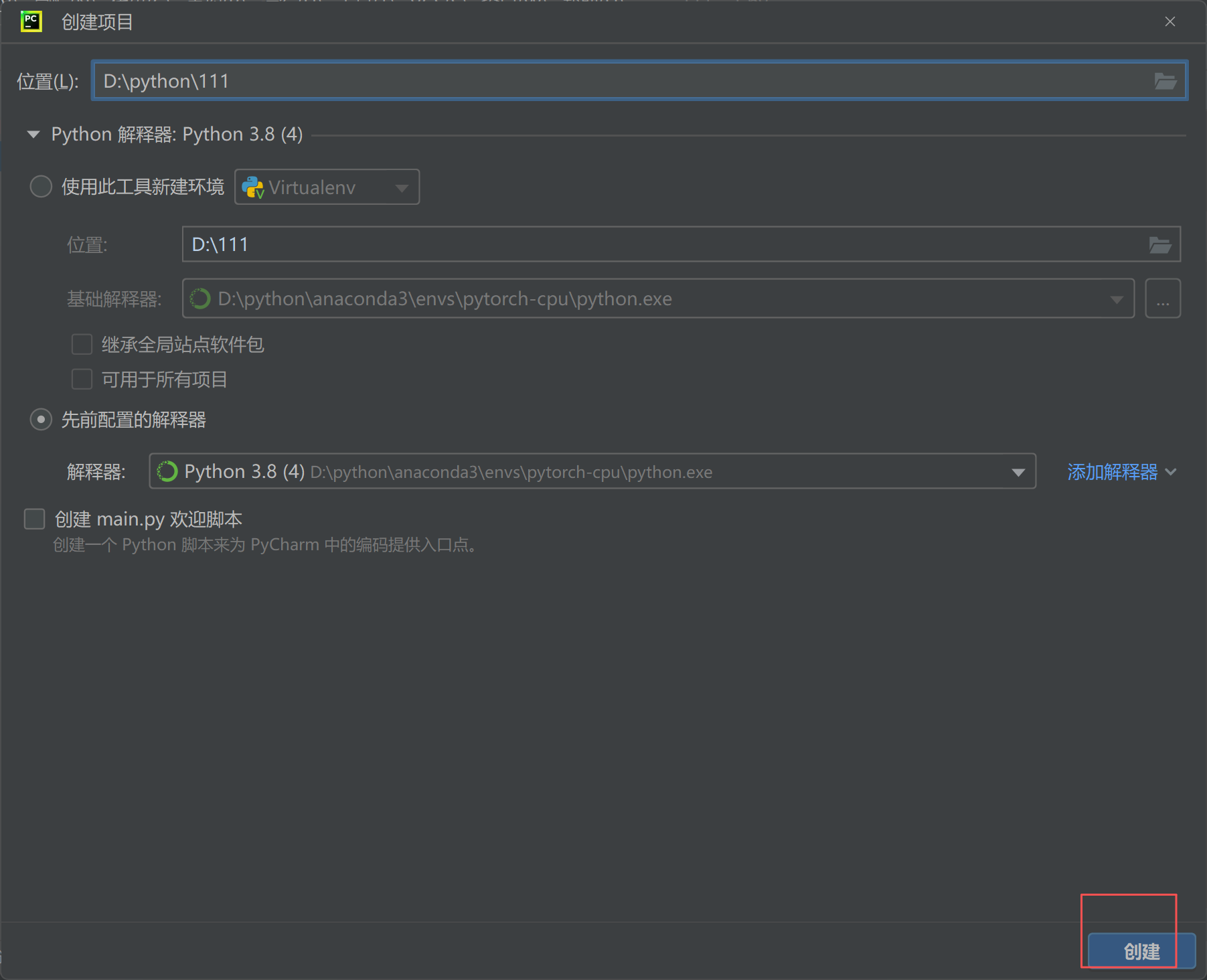Click the interpreter icon before Python 3.8 (4)
The width and height of the screenshot is (1207, 980).
(167, 471)
